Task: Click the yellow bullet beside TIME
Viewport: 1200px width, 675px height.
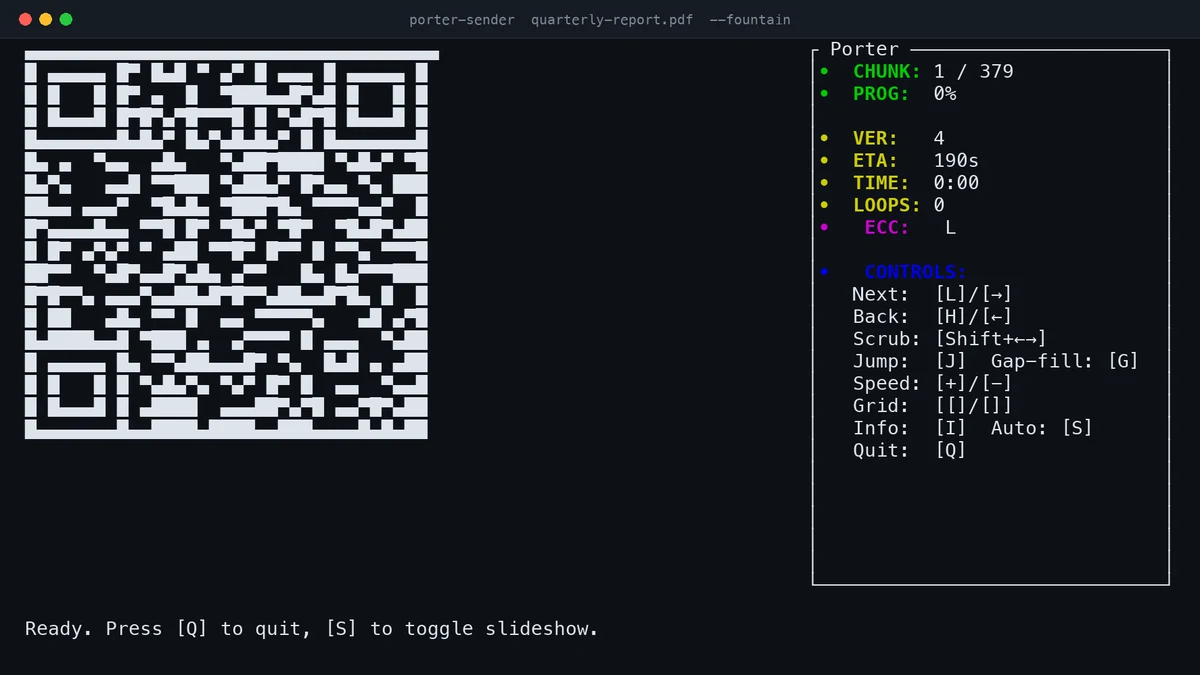Action: click(825, 183)
